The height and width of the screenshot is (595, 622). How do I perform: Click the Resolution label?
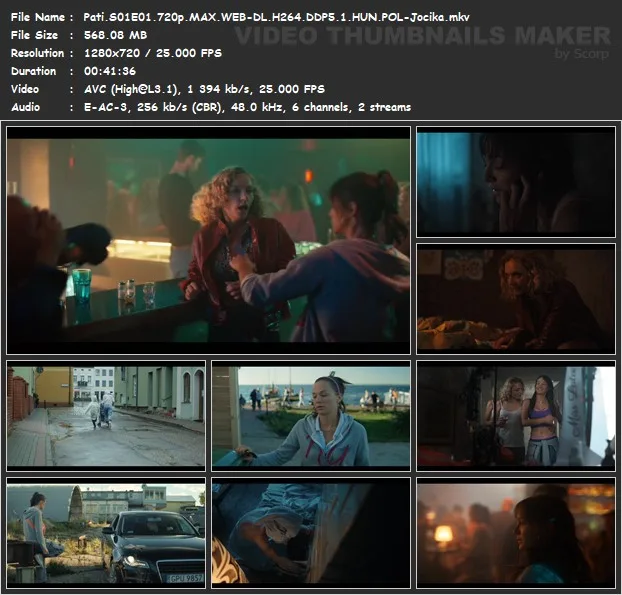37,53
